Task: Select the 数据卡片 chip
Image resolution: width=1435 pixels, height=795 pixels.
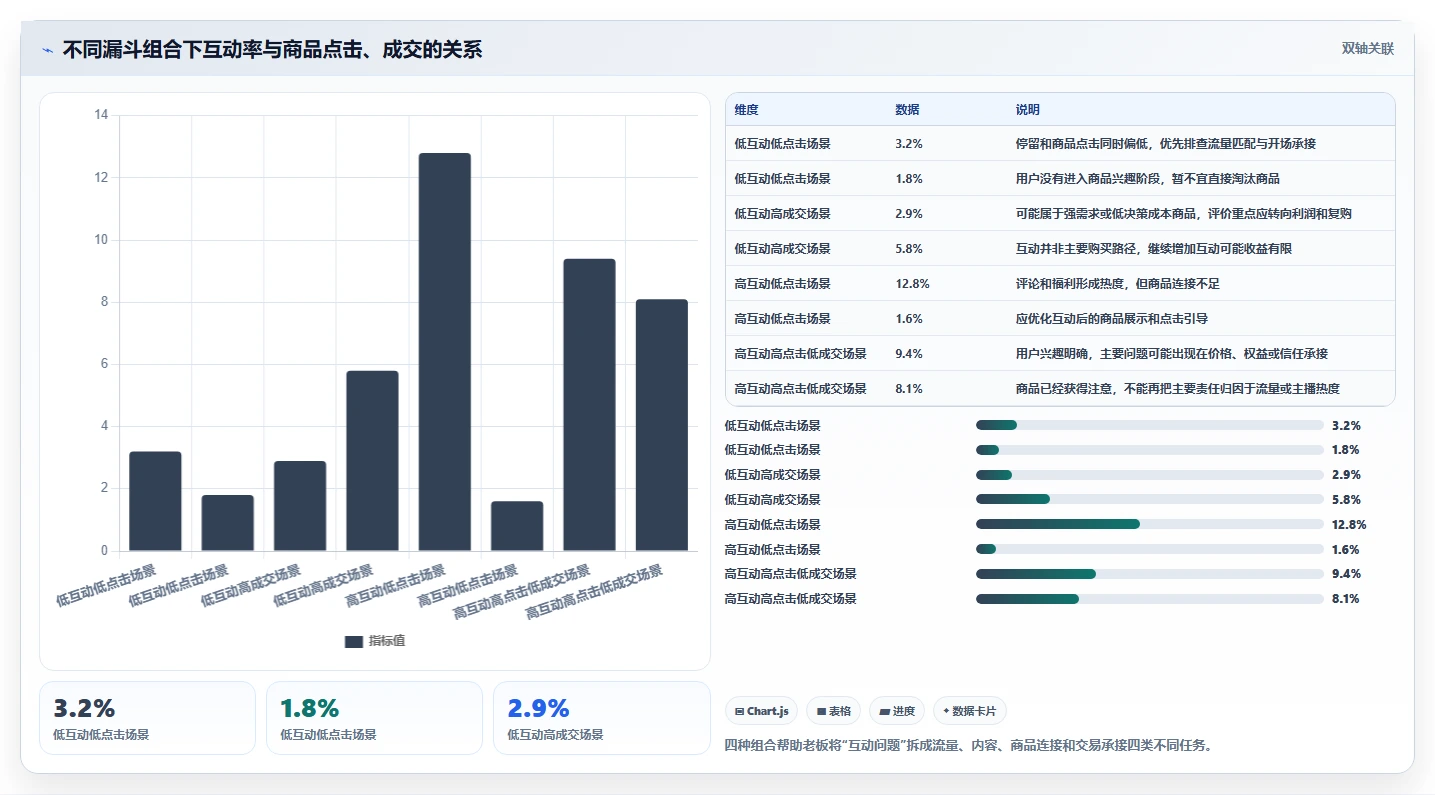Action: 969,711
